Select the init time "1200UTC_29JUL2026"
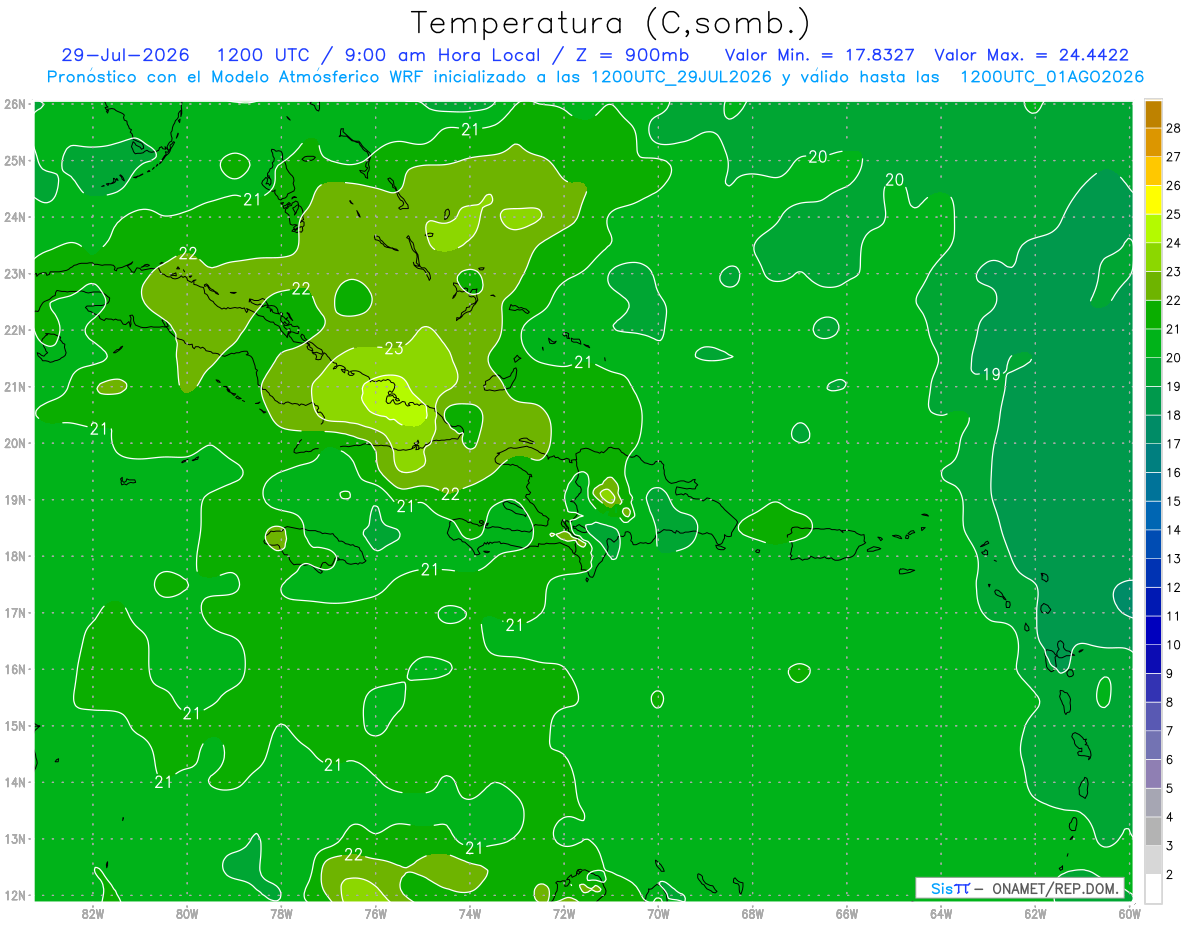 click(x=681, y=77)
